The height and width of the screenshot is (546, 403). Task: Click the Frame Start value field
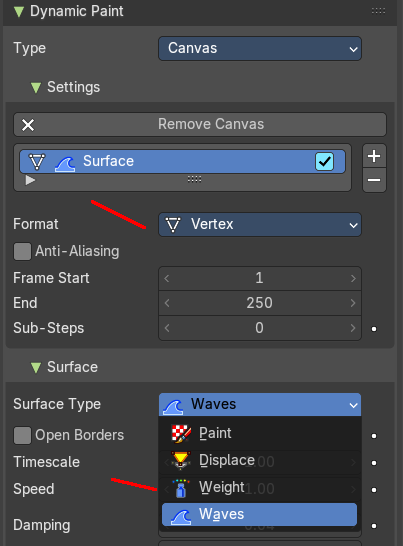(260, 278)
